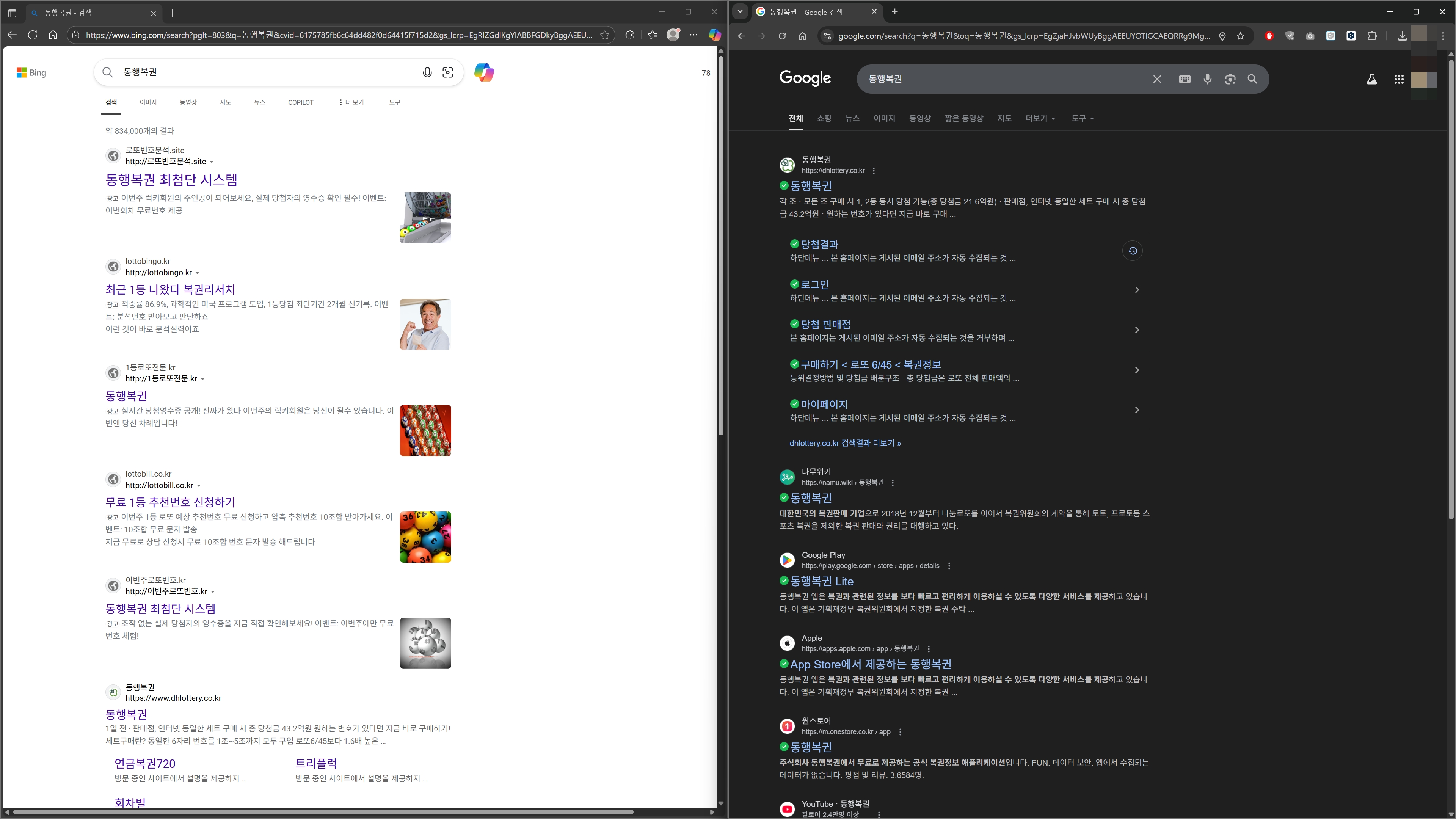
Task: Open the 연금복권720 sitelink on Bing
Action: tap(145, 764)
